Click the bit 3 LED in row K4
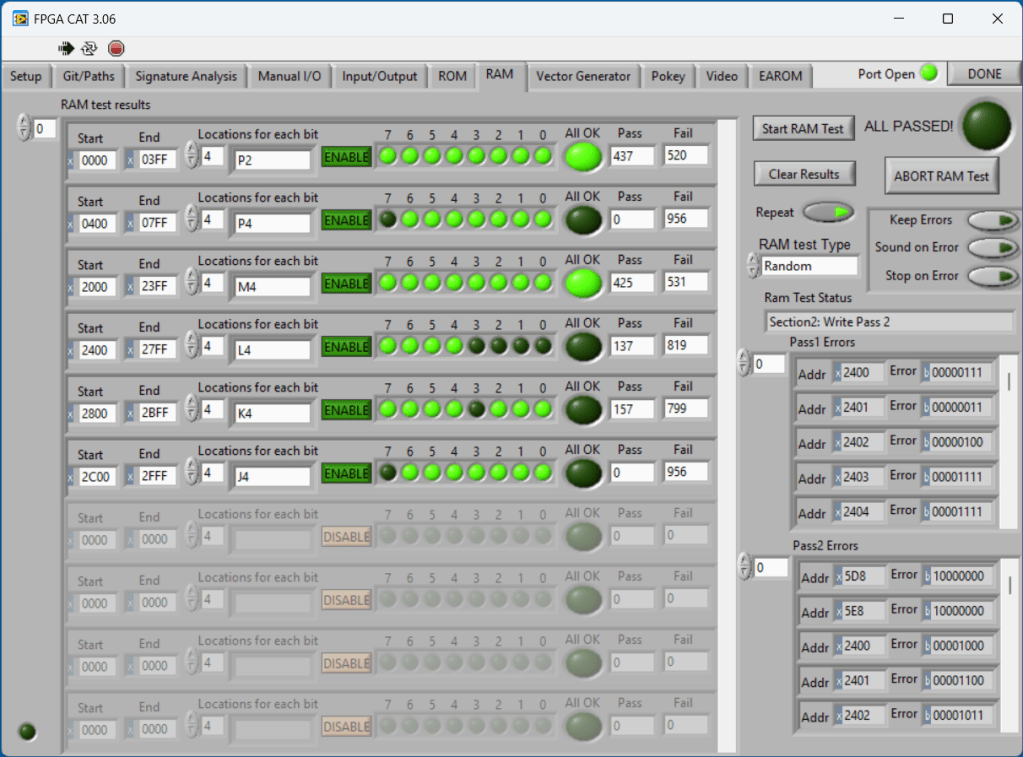The image size is (1023, 757). (476, 409)
